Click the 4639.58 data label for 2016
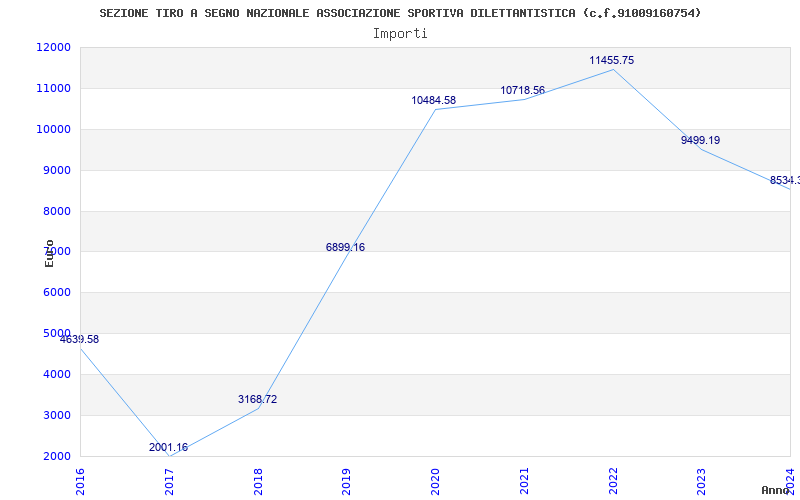The height and width of the screenshot is (500, 800). (80, 339)
